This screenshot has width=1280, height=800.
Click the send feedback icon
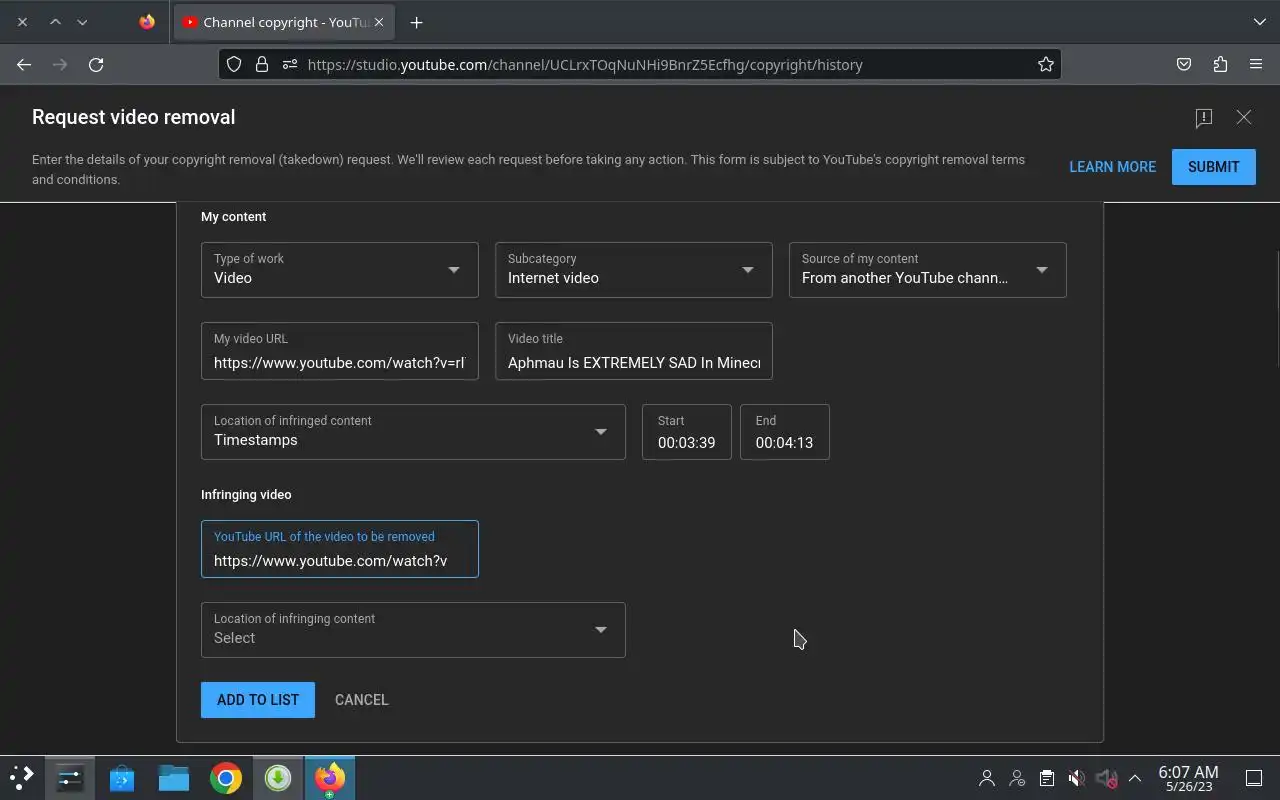coord(1204,117)
